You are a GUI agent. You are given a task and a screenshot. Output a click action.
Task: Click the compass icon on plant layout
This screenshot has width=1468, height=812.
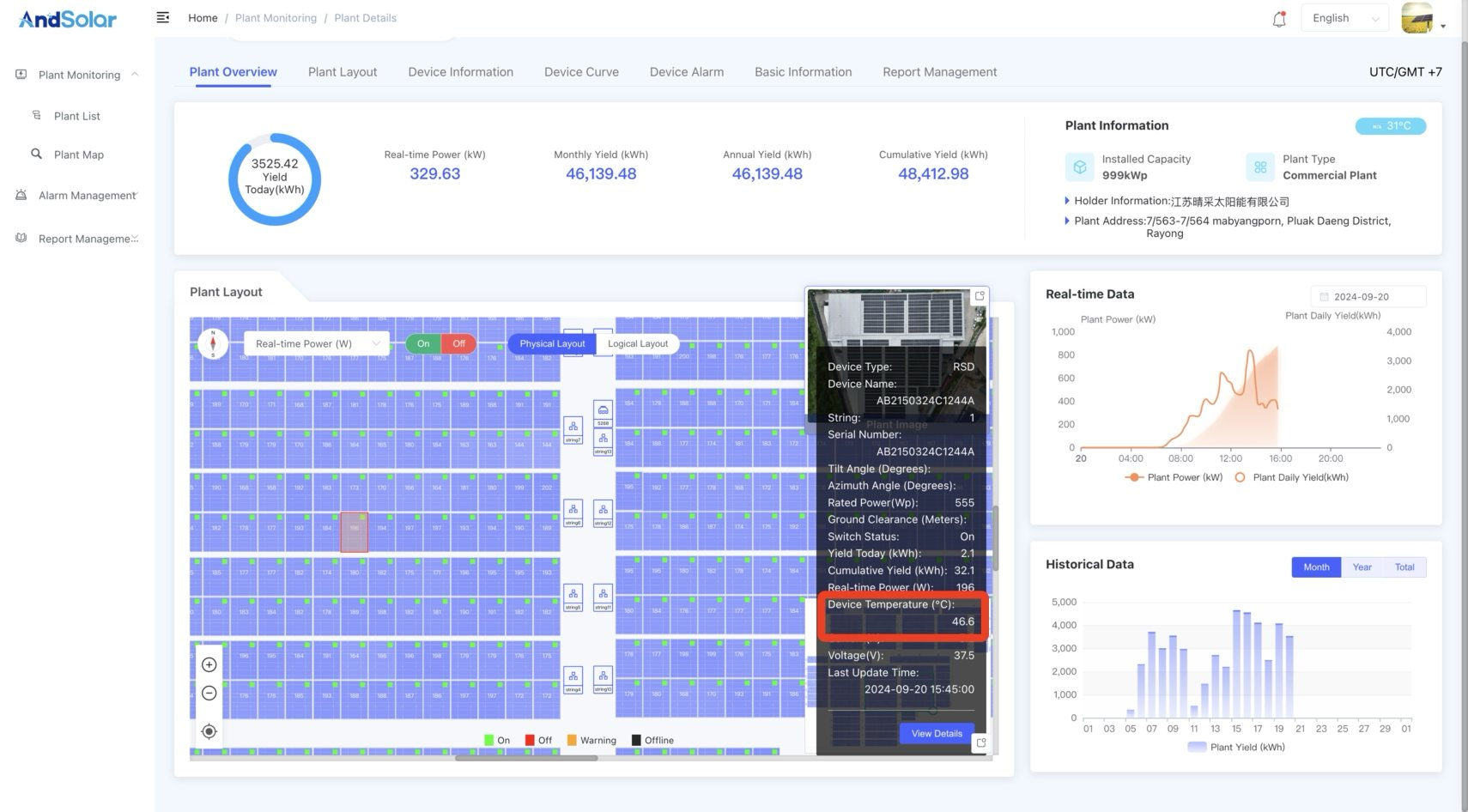coord(213,344)
